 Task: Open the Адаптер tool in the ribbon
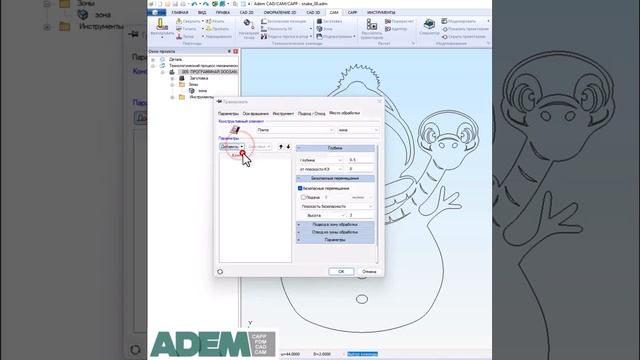click(396, 29)
